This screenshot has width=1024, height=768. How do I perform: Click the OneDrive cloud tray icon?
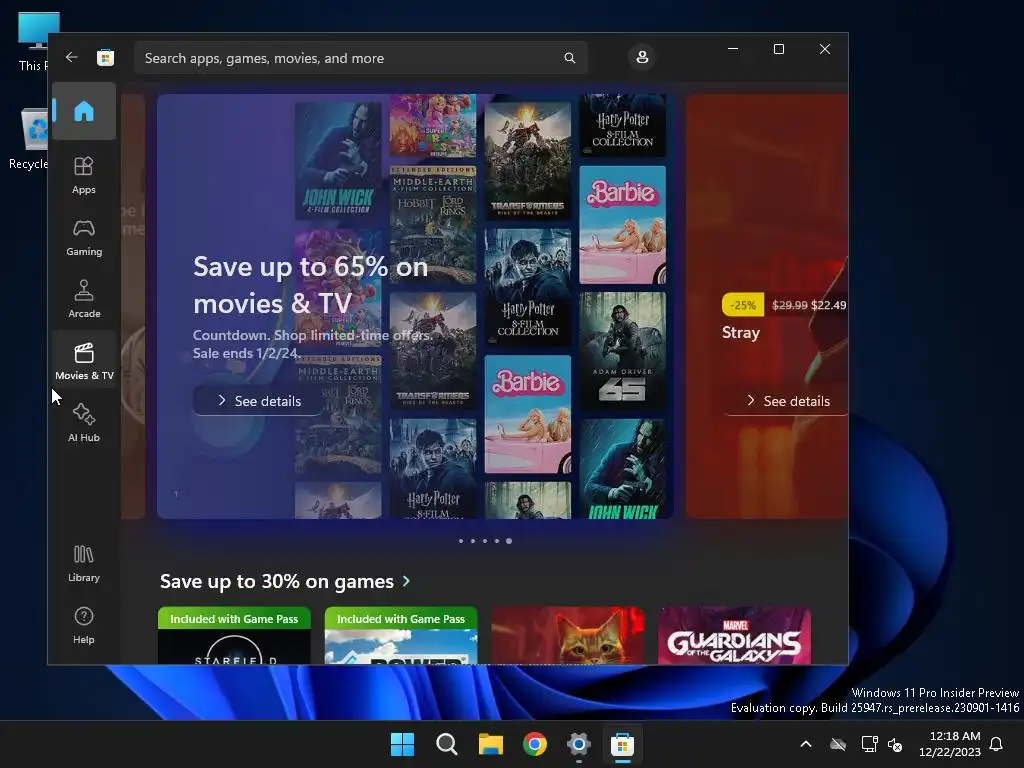838,744
